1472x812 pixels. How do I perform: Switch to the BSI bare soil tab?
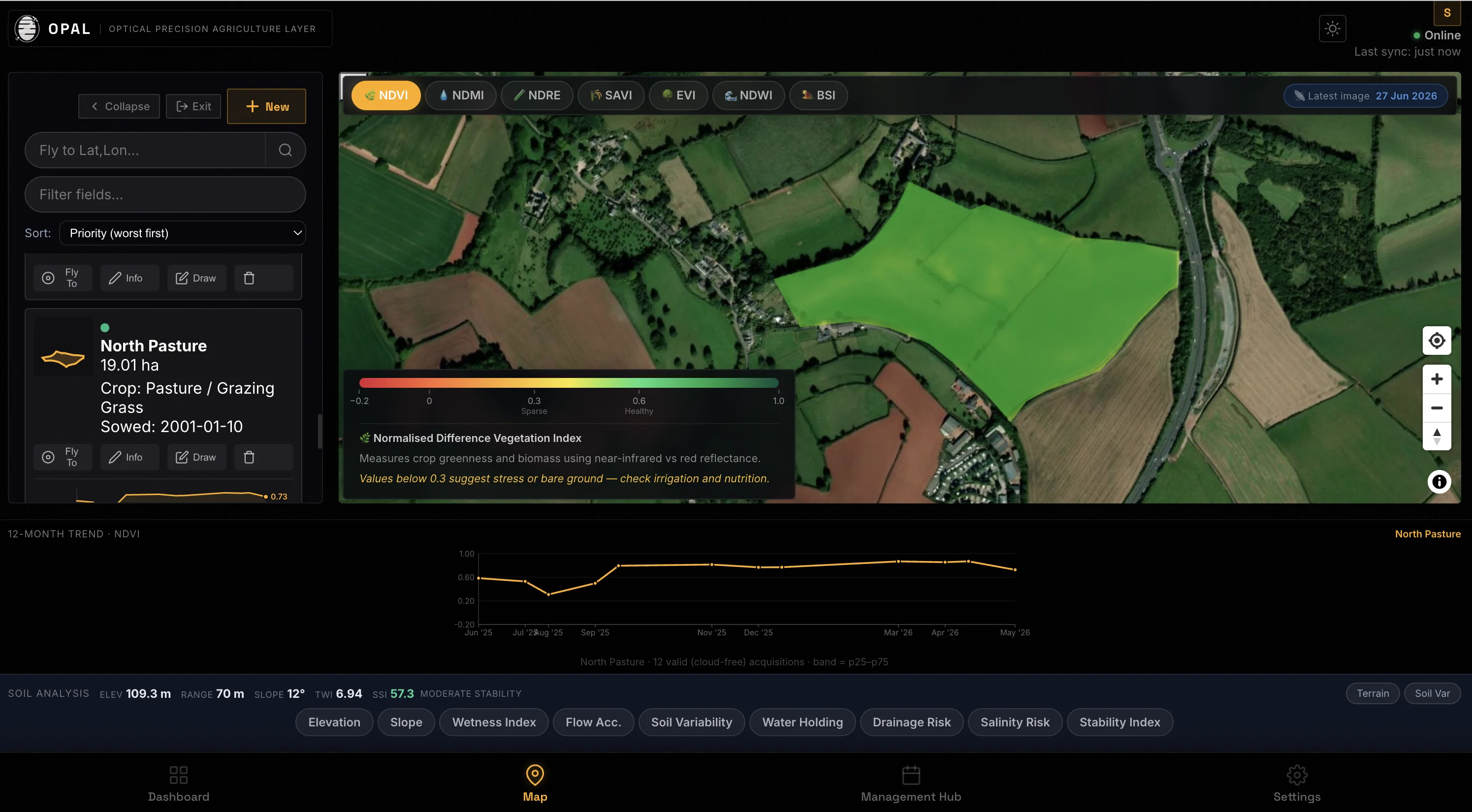click(818, 95)
